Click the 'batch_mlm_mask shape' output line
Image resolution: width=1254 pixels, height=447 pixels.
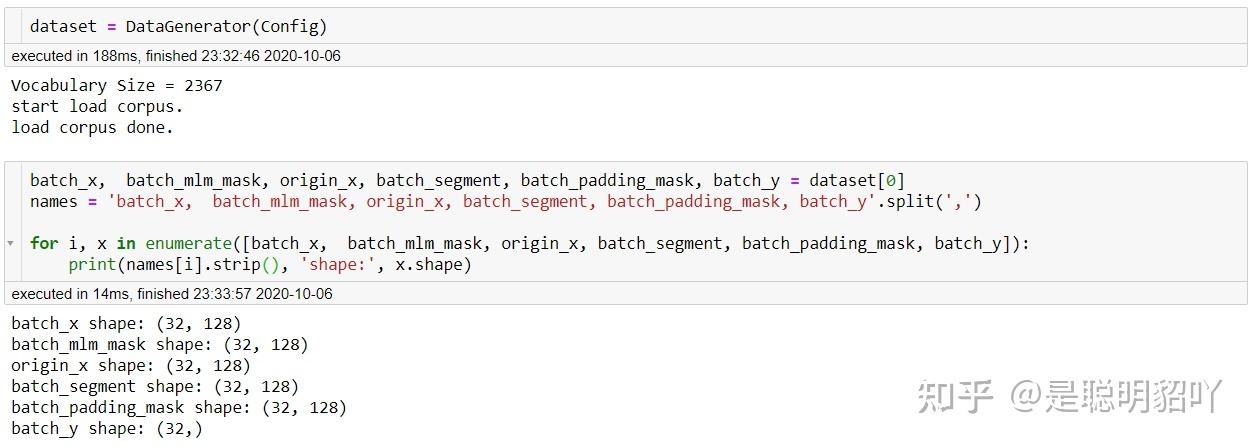[159, 345]
